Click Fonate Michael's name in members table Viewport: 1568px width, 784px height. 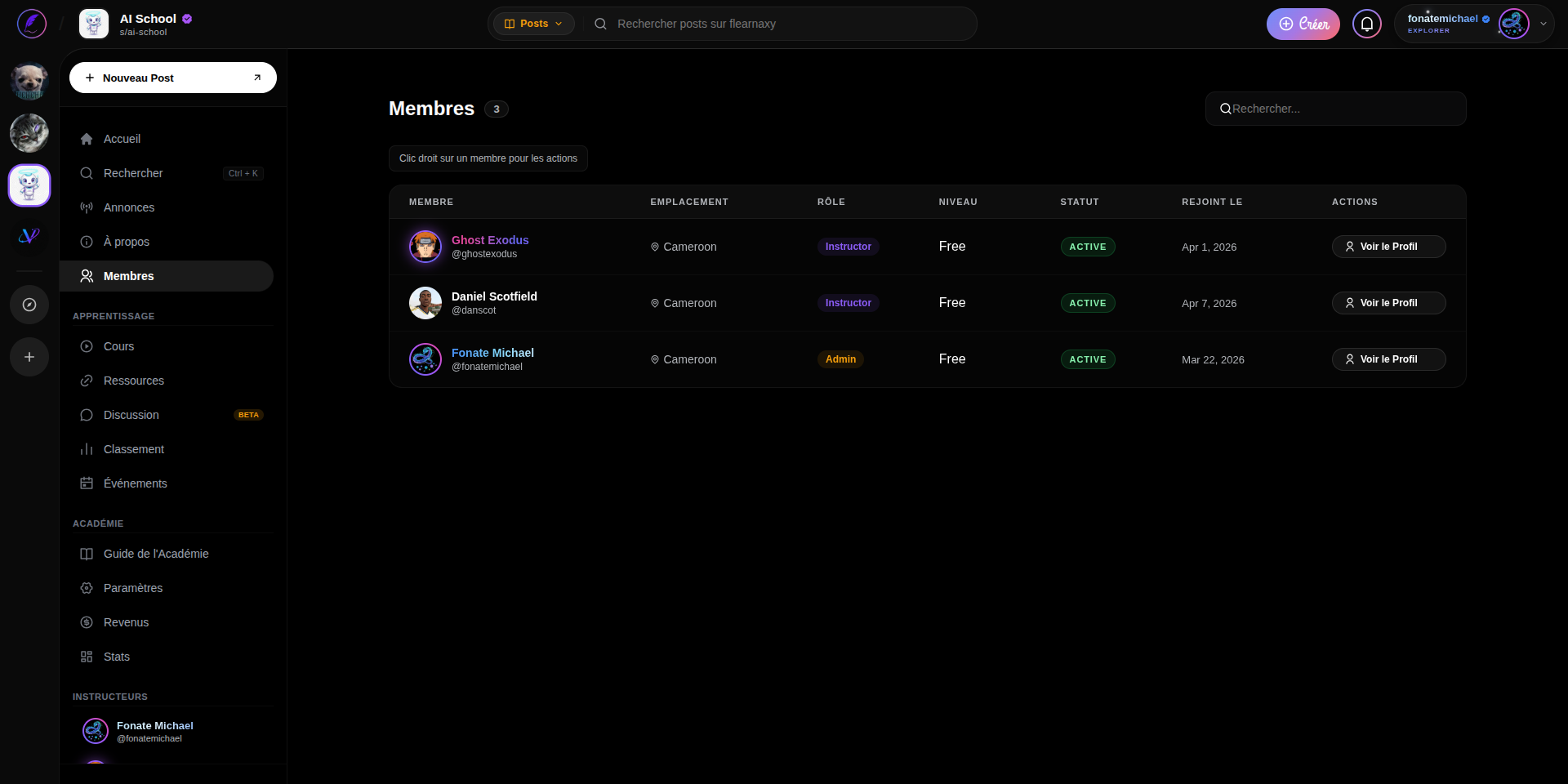492,353
